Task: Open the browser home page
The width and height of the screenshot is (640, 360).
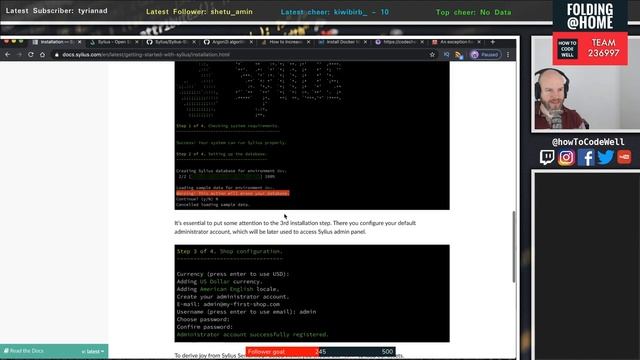Action: (42, 54)
